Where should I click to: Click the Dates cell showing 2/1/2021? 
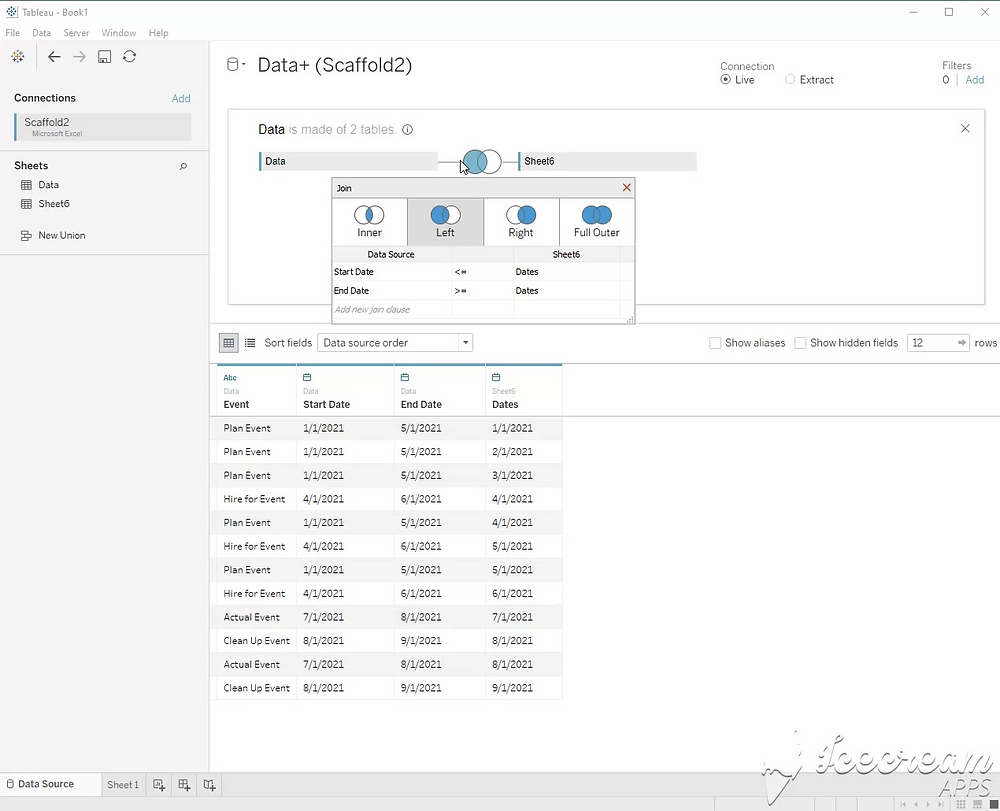coord(512,452)
